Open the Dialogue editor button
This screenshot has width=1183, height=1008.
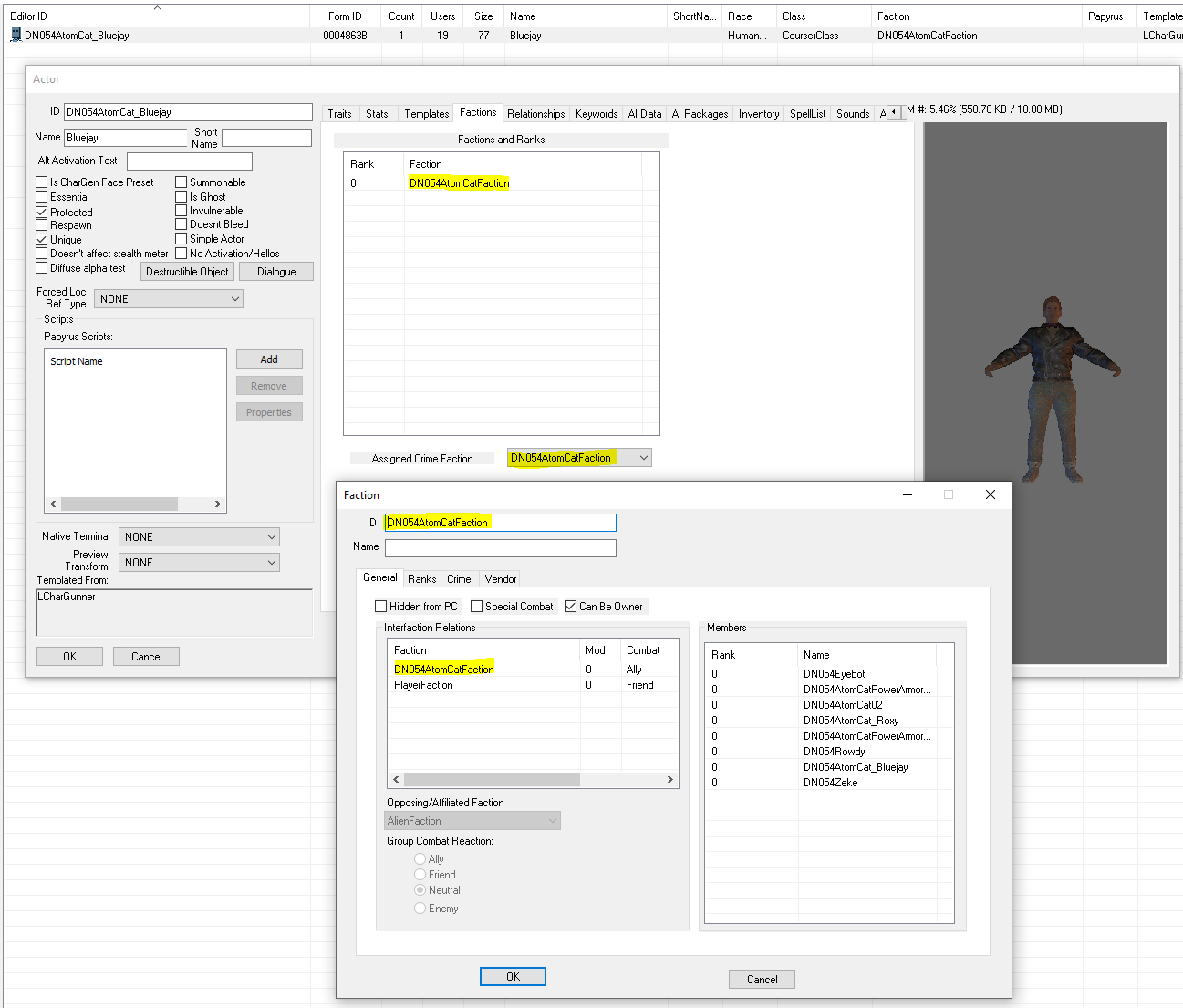point(275,271)
